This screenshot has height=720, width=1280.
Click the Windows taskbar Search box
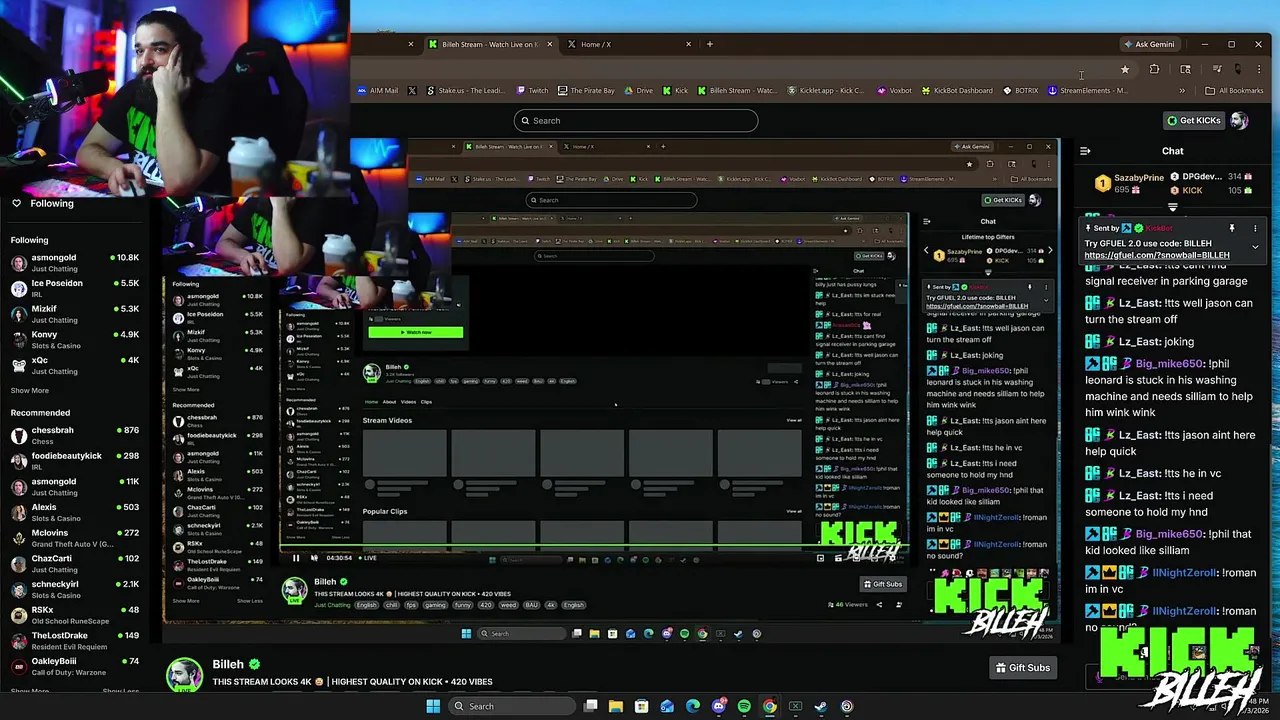coord(510,706)
